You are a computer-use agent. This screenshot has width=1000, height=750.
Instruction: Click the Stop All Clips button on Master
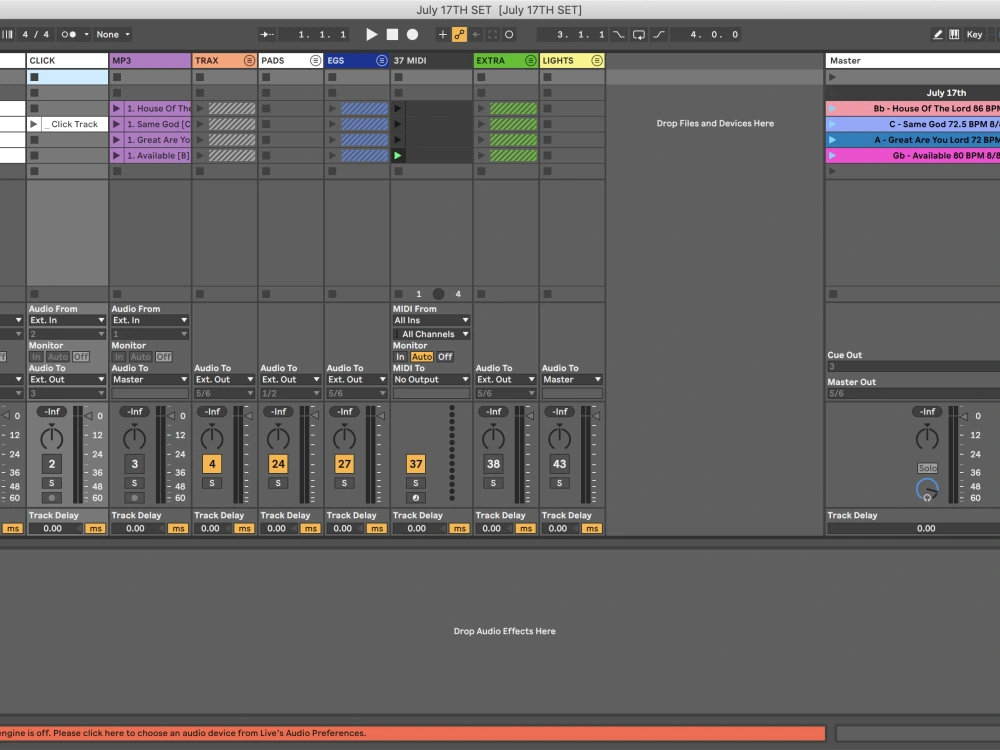click(833, 294)
